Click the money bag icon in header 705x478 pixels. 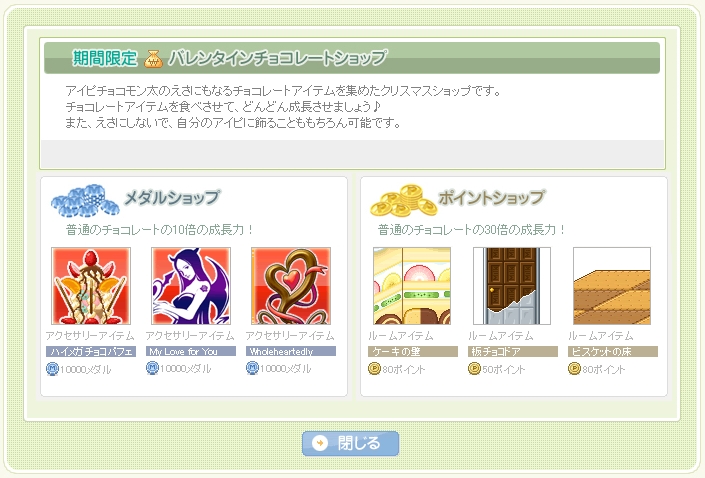coord(153,58)
